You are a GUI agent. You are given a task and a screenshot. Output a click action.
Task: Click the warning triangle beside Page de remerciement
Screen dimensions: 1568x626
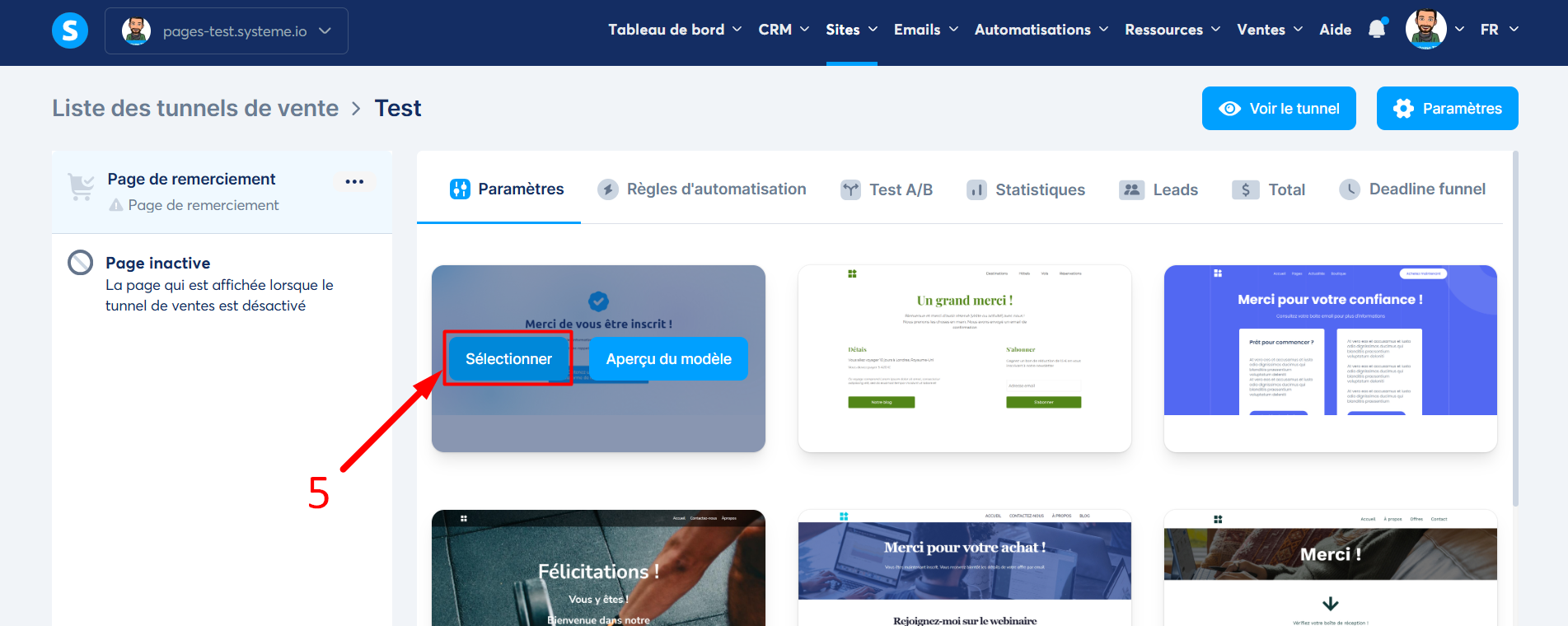click(x=116, y=205)
